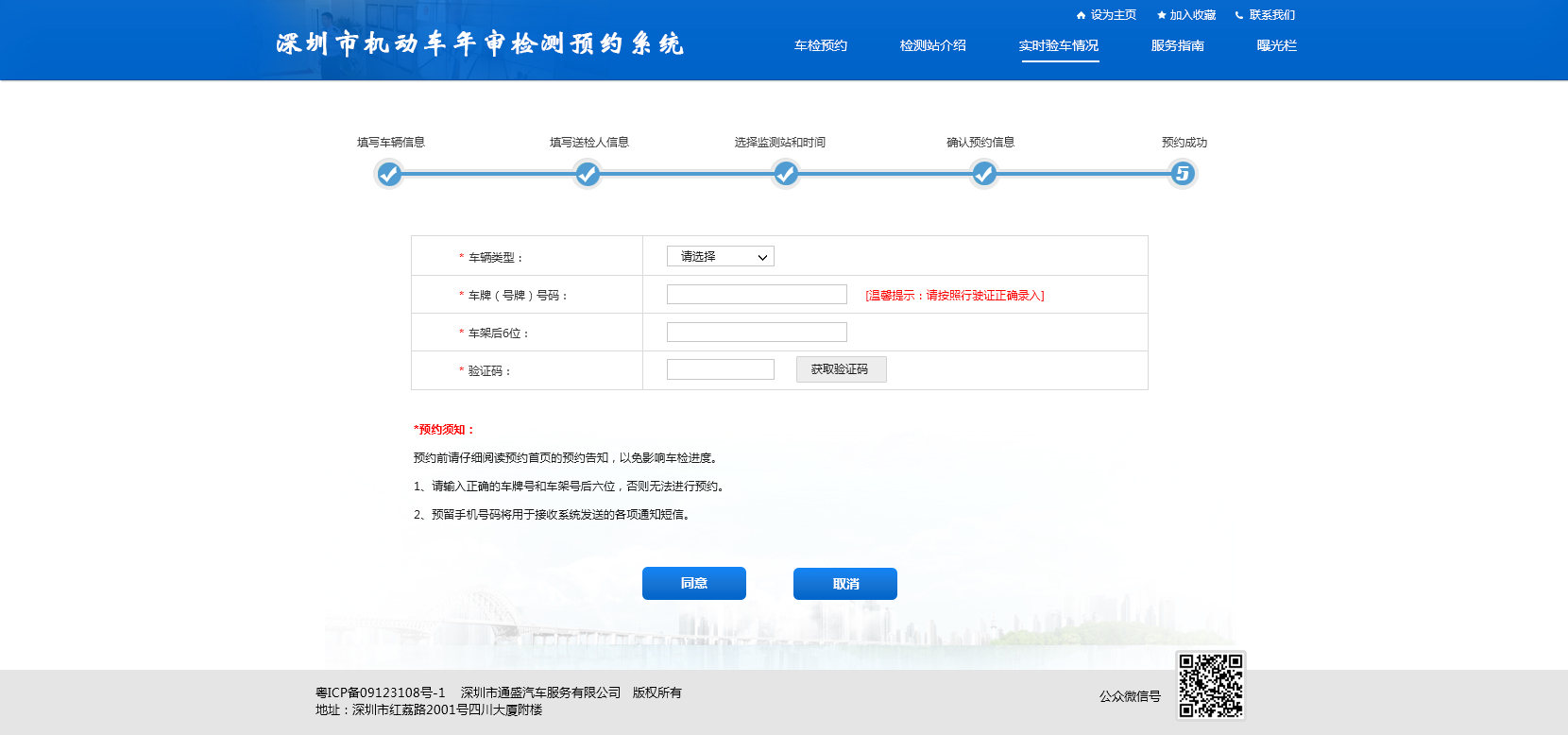Click into the 车架后6位 text box
Image resolution: width=1568 pixels, height=735 pixels.
[x=757, y=333]
